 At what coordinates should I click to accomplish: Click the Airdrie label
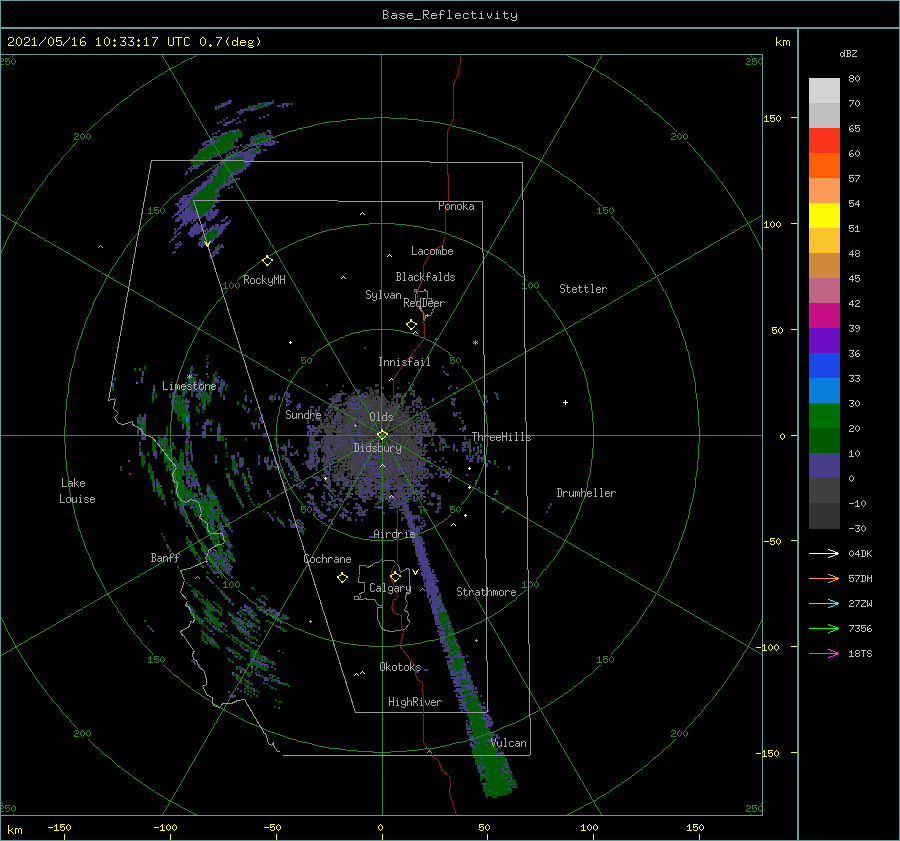(x=394, y=534)
